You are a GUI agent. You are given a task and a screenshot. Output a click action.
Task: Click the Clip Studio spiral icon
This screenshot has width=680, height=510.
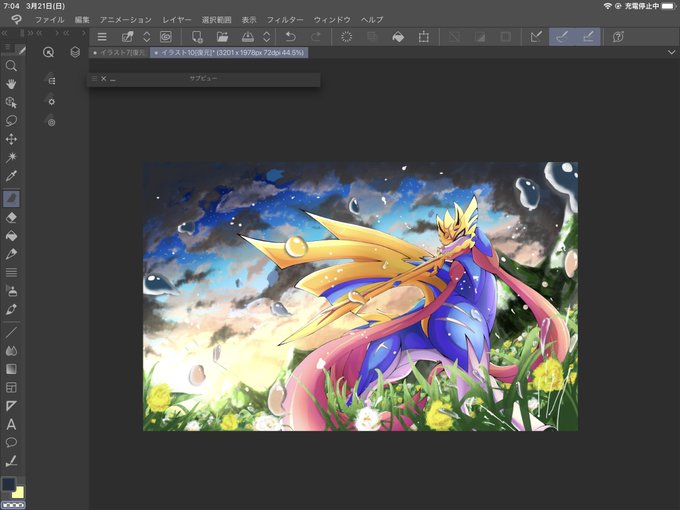point(166,37)
